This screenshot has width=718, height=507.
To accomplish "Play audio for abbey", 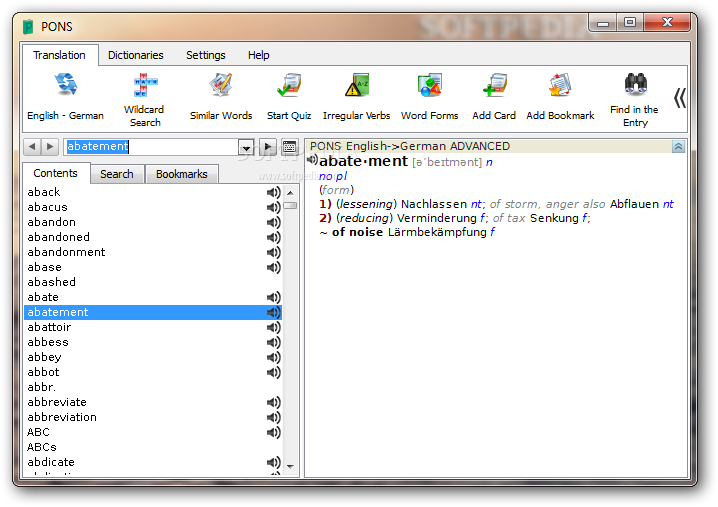I will click(x=273, y=358).
